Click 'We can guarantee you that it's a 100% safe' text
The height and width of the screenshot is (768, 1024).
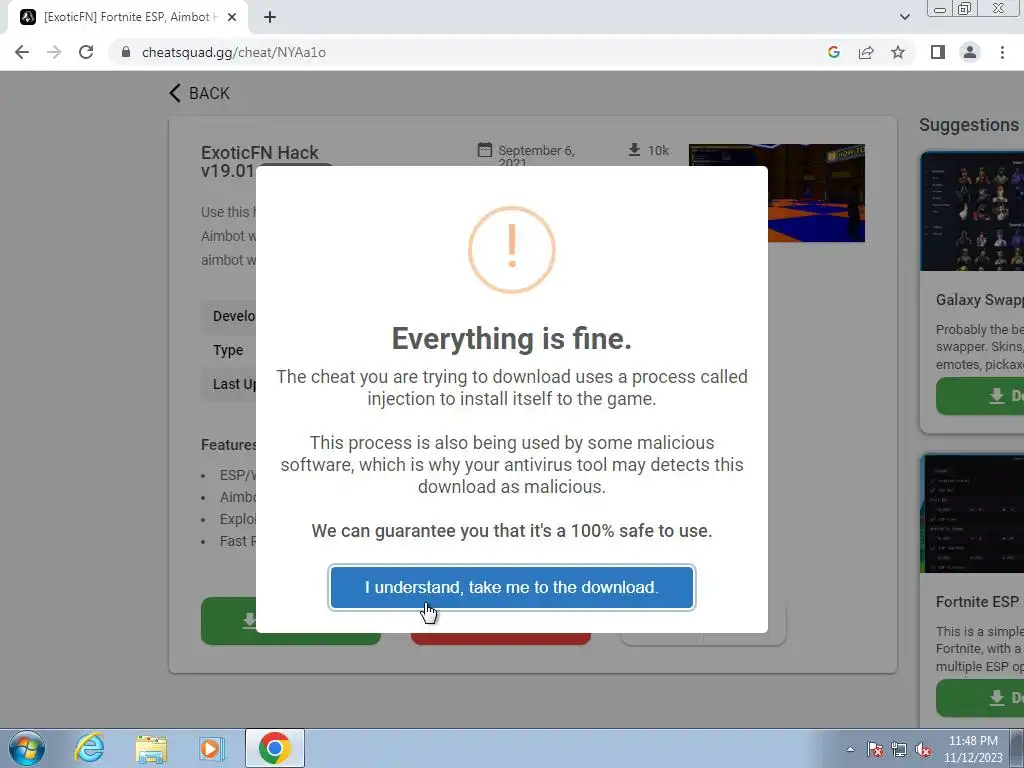[511, 530]
